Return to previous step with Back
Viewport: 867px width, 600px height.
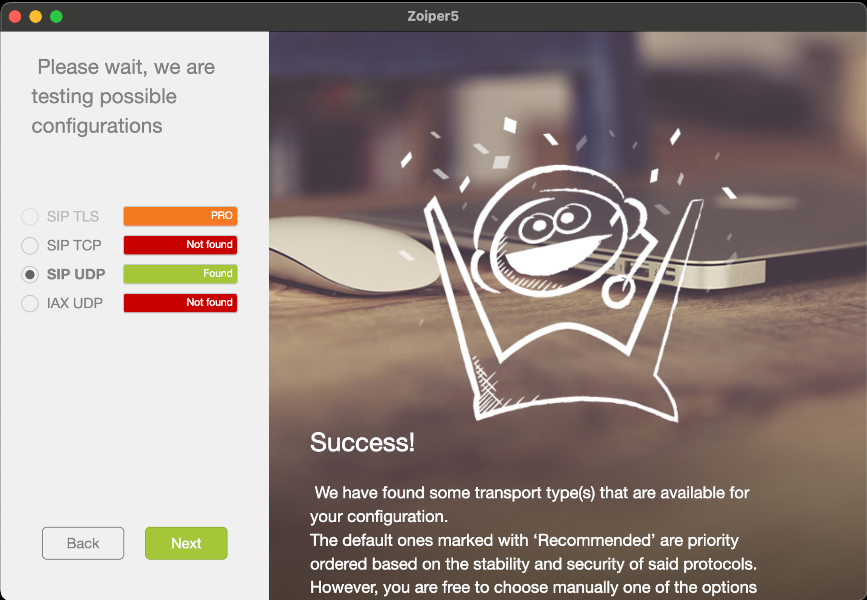click(x=83, y=543)
